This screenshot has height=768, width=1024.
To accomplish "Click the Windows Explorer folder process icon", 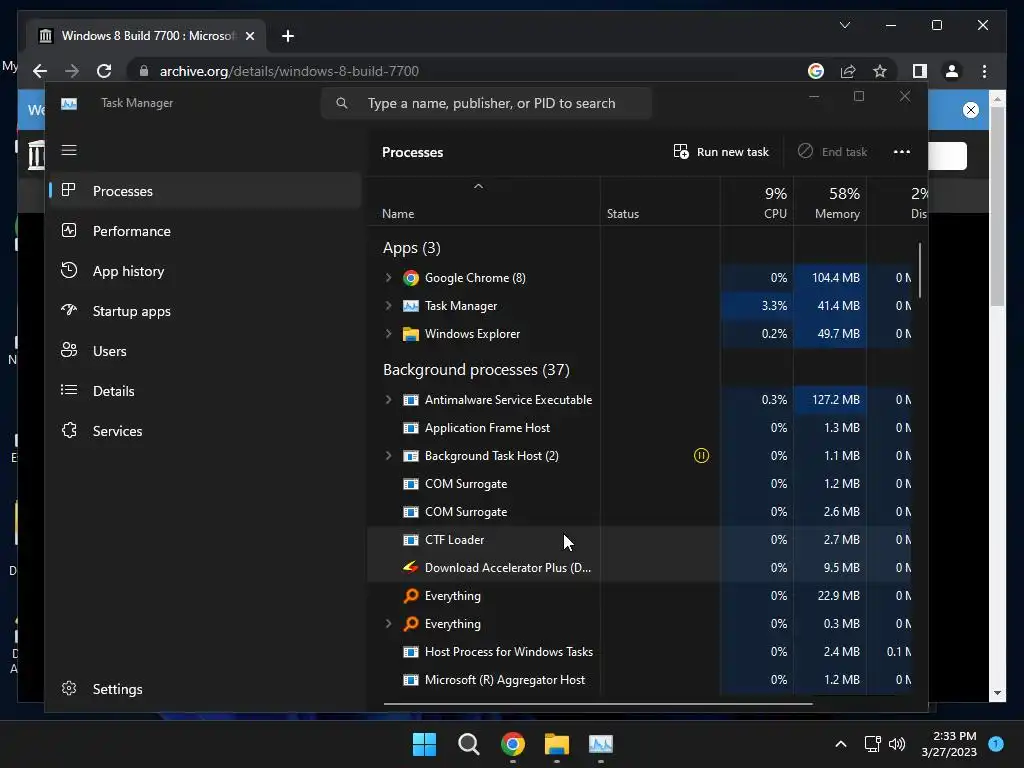I will click(x=411, y=334).
